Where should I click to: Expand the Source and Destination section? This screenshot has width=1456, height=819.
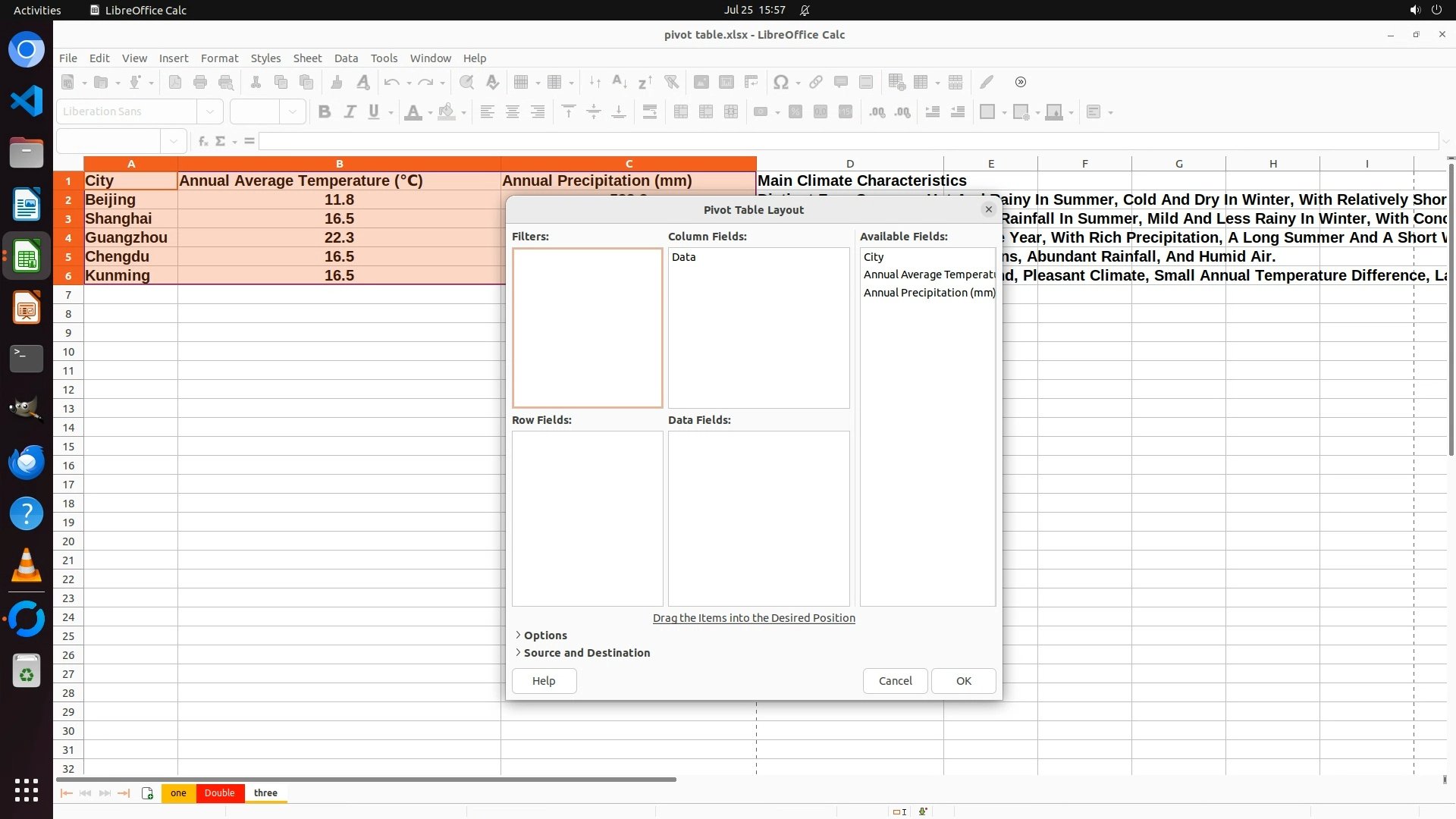[x=585, y=653]
